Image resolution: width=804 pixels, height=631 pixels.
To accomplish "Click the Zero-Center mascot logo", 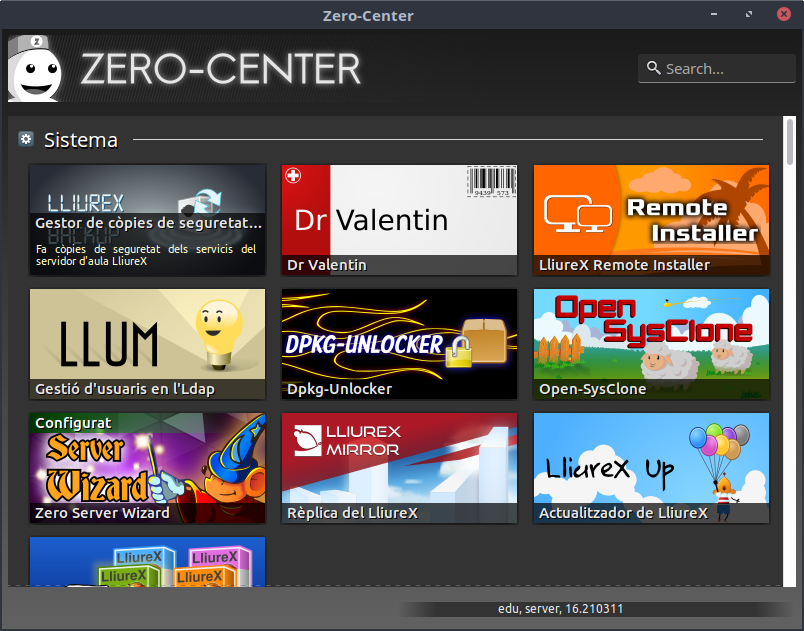I will [35, 69].
